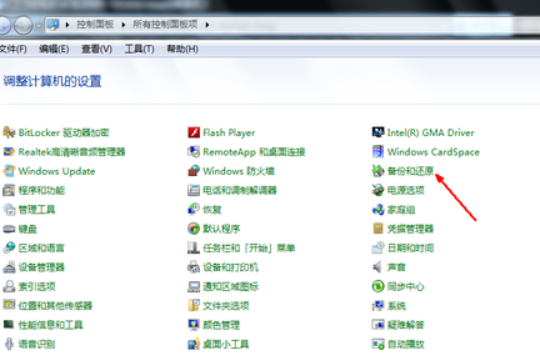Open the 恢复 recovery icon
Viewport: 540px width, 361px height.
(194, 209)
